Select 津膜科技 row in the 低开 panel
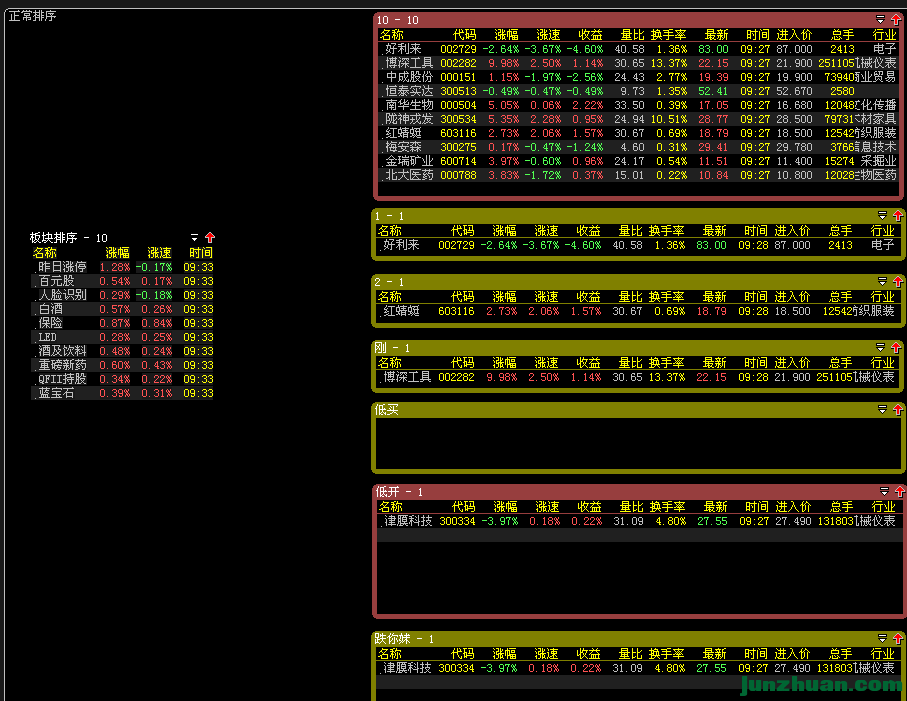 409,521
